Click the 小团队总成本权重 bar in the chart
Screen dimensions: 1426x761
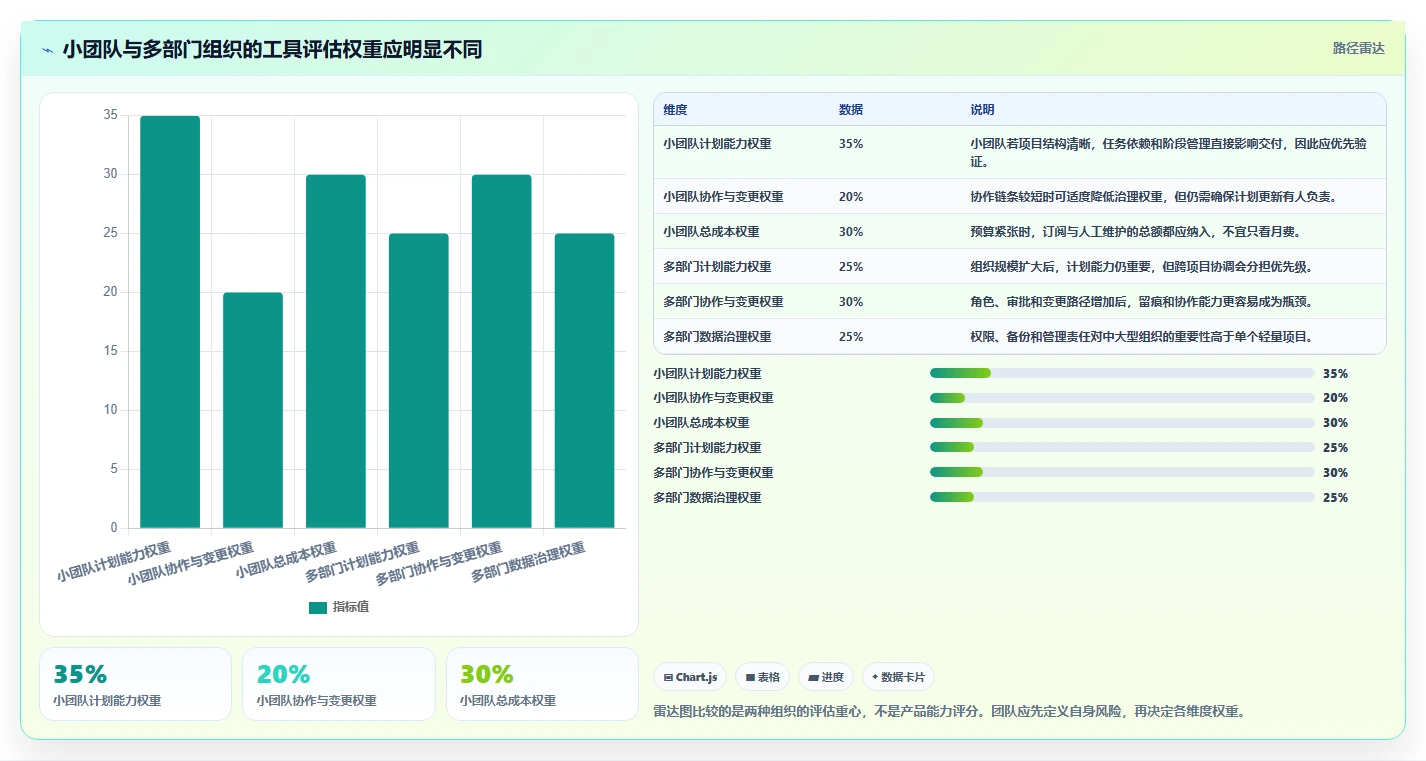(x=336, y=351)
